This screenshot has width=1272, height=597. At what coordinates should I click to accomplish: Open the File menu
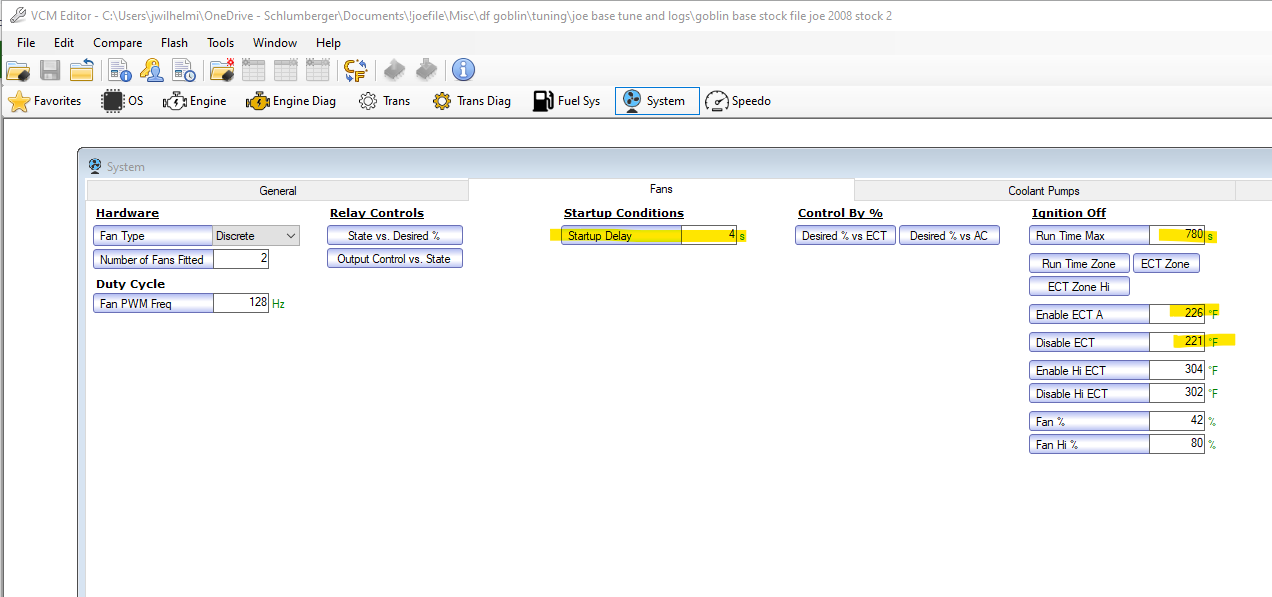(x=26, y=43)
